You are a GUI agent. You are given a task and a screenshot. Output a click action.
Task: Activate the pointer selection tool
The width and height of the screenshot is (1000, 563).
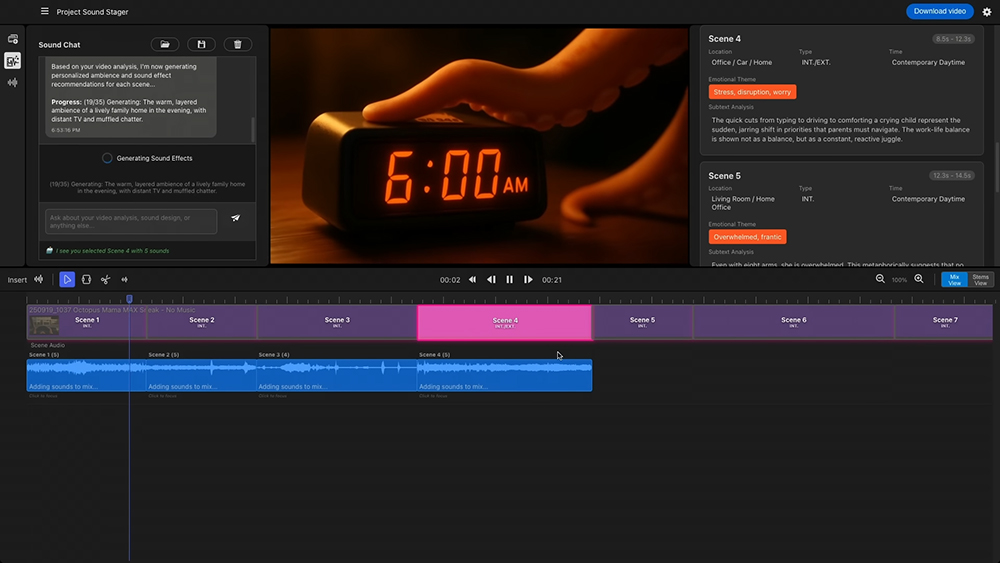[67, 280]
